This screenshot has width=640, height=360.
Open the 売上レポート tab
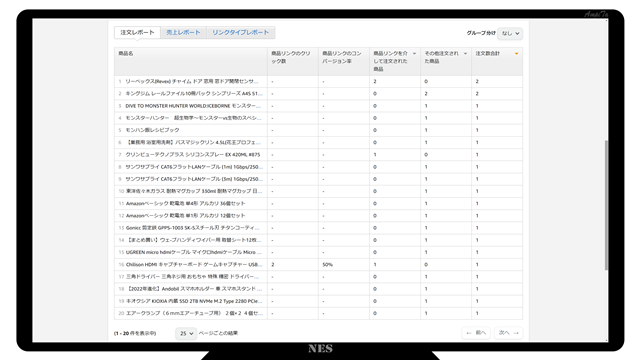click(x=183, y=33)
